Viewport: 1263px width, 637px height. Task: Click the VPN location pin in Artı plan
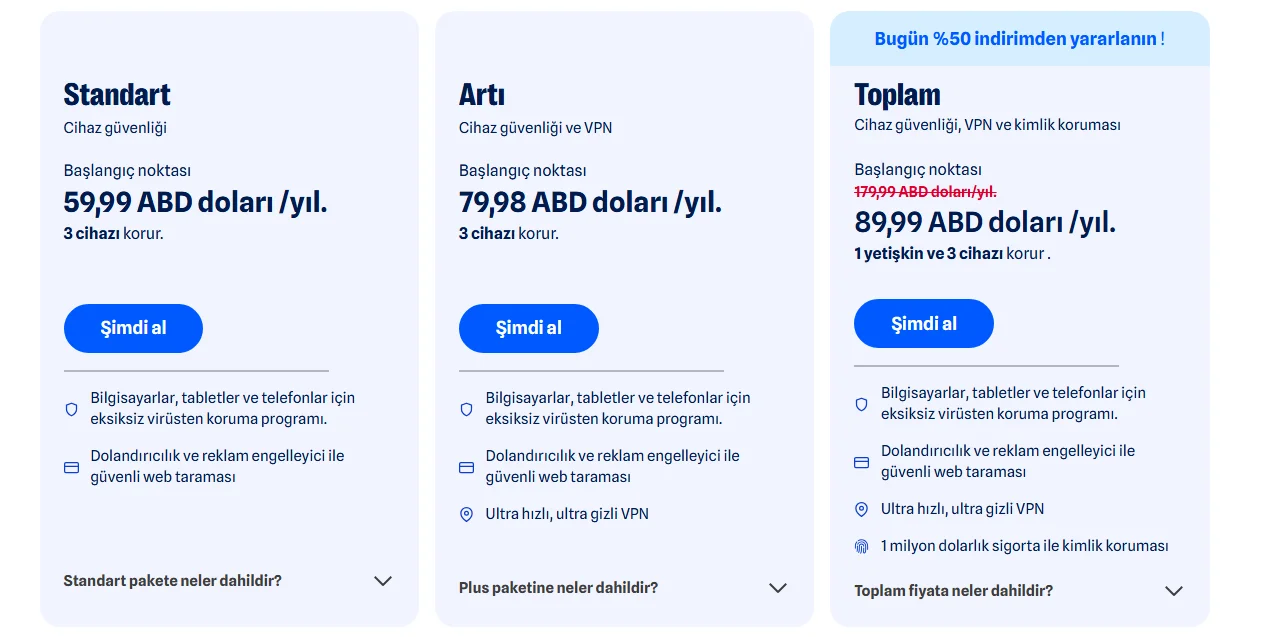click(466, 514)
